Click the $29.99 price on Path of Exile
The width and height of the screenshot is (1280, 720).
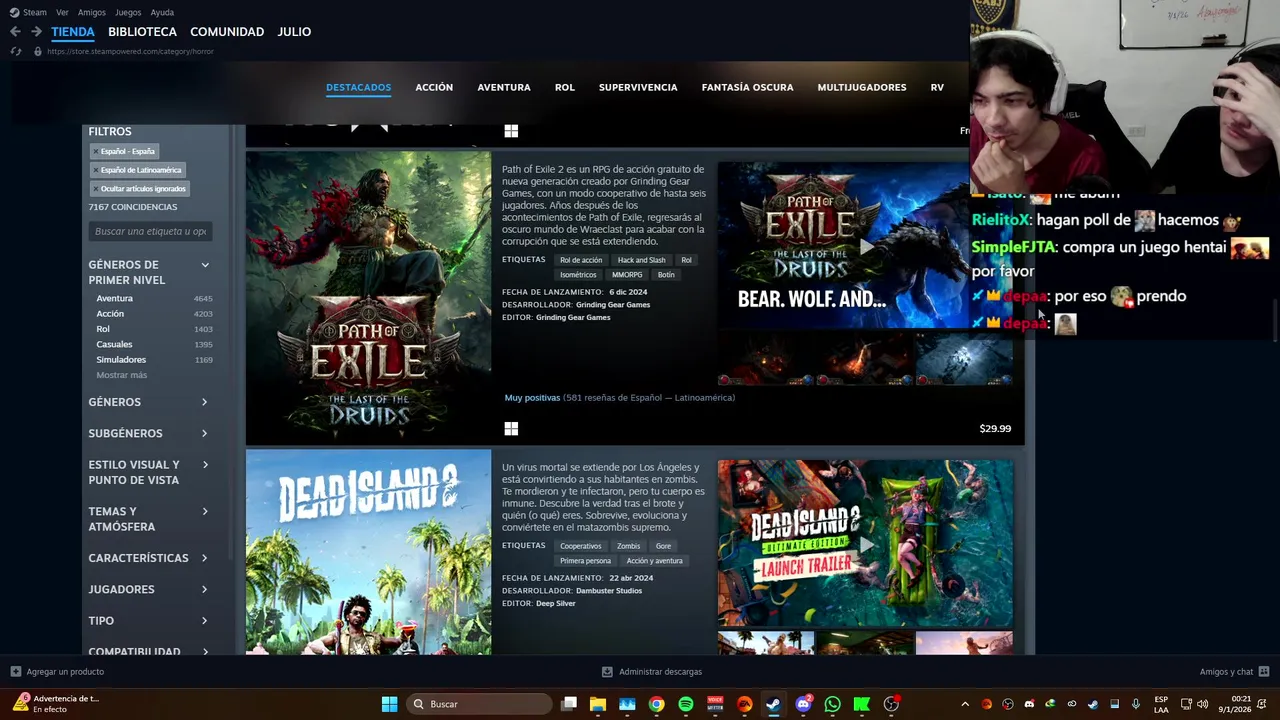[x=995, y=429]
